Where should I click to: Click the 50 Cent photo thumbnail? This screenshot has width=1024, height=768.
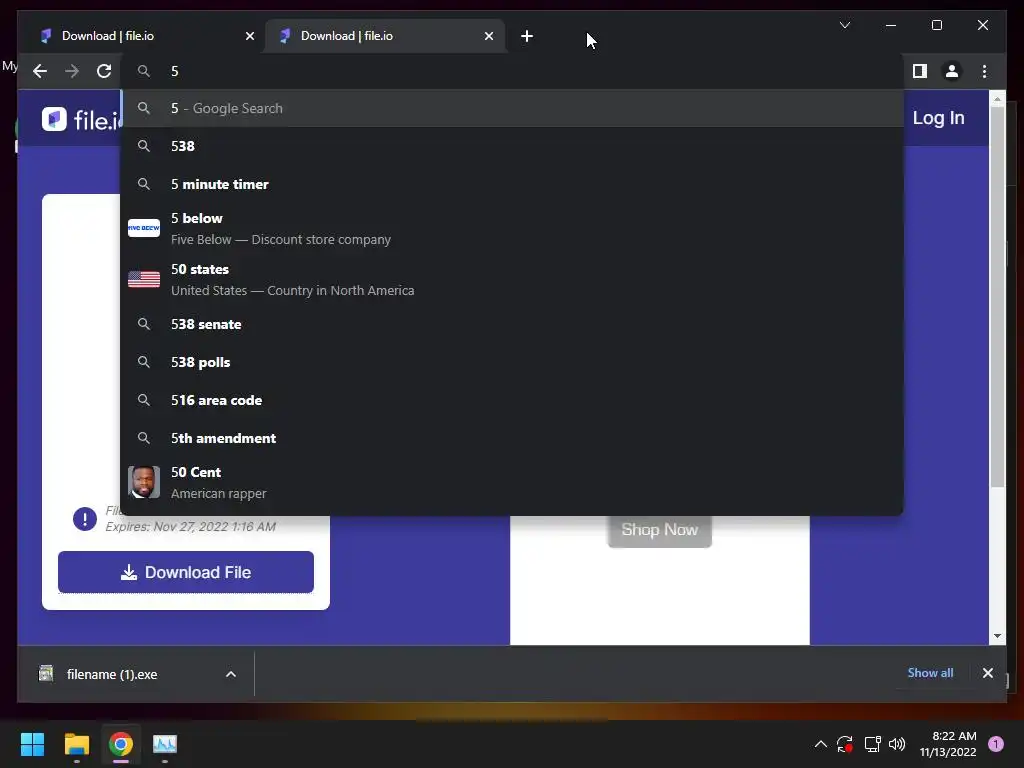click(x=144, y=482)
